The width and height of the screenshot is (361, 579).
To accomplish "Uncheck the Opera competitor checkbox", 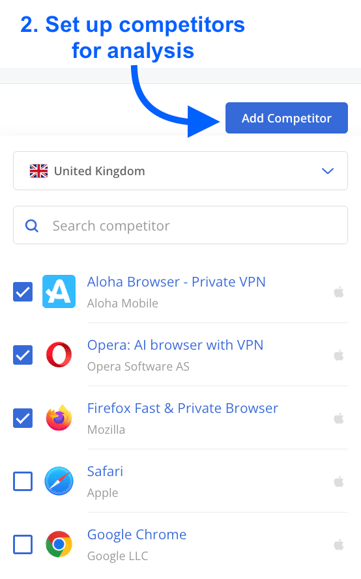I will coord(23,355).
